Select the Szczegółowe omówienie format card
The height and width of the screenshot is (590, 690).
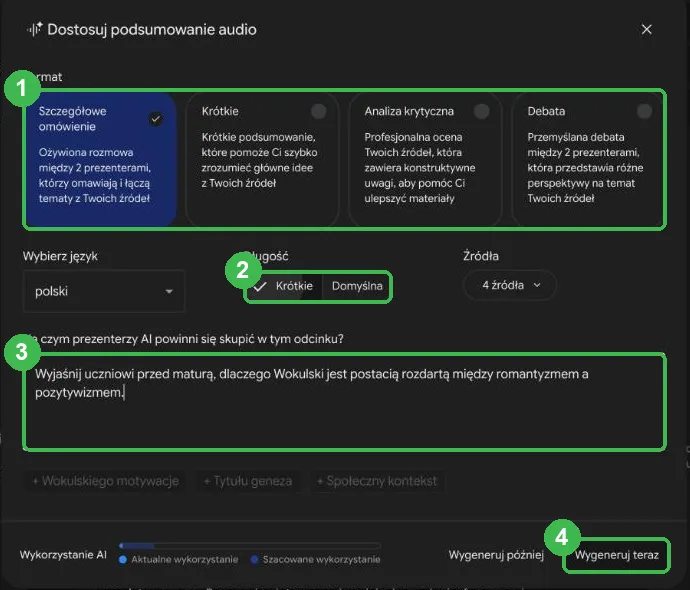coord(101,159)
